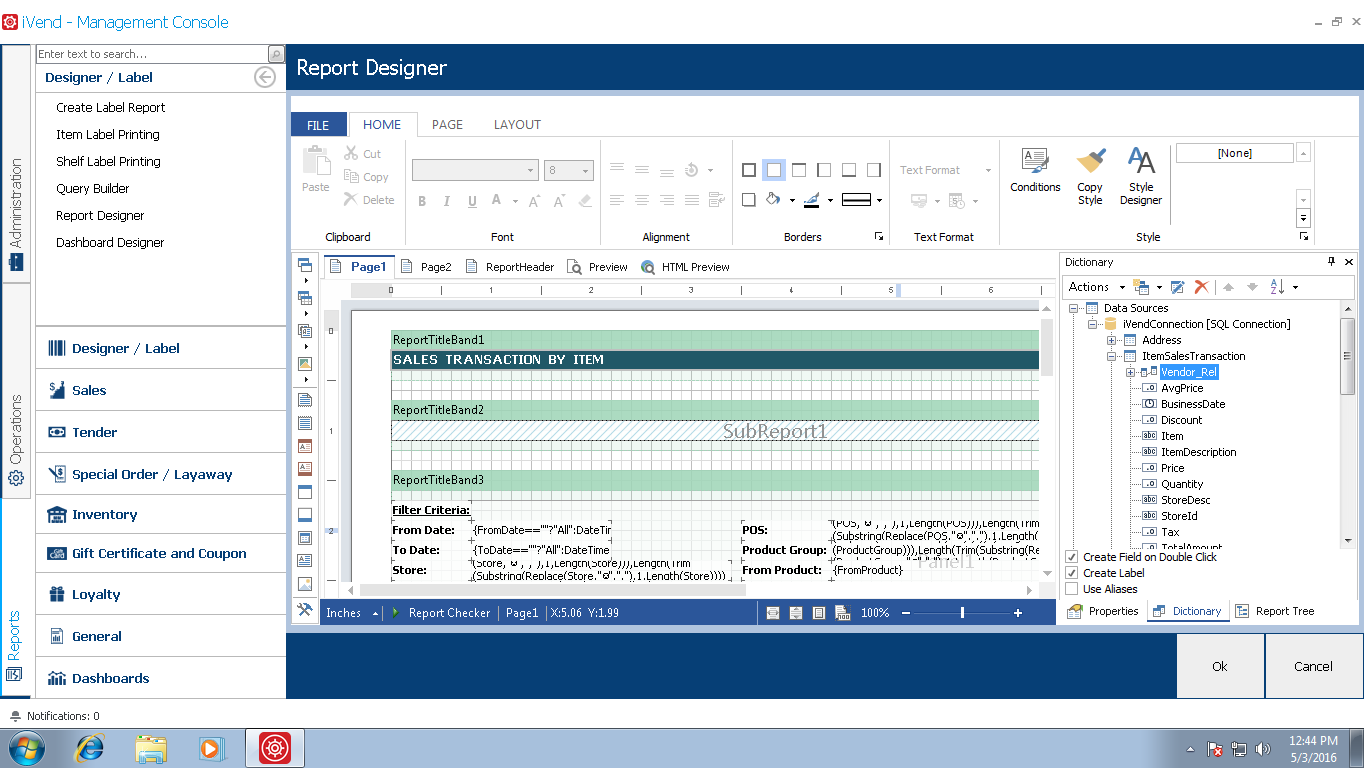1364x768 pixels.
Task: Open the Borders group dialog launcher
Action: (879, 237)
